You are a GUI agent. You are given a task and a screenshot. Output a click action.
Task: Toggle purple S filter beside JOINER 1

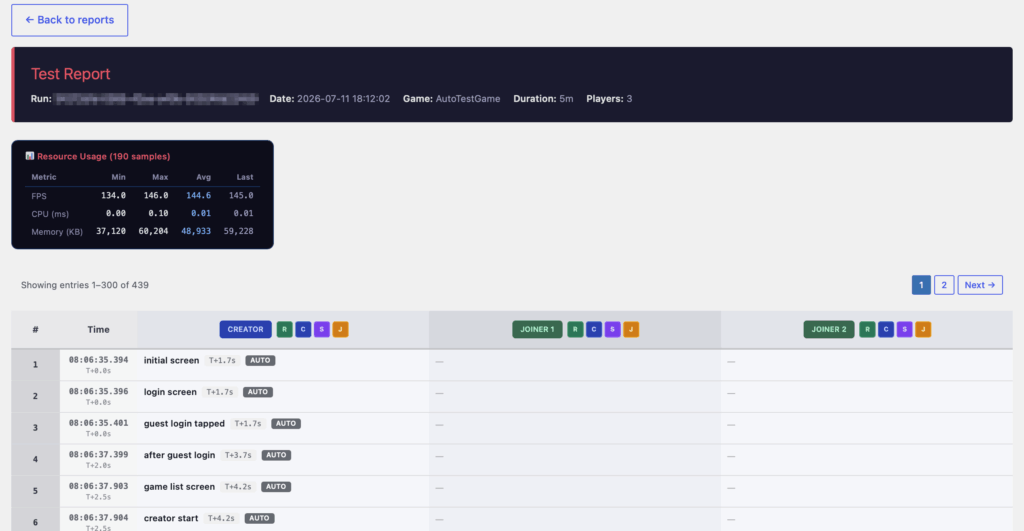click(613, 329)
